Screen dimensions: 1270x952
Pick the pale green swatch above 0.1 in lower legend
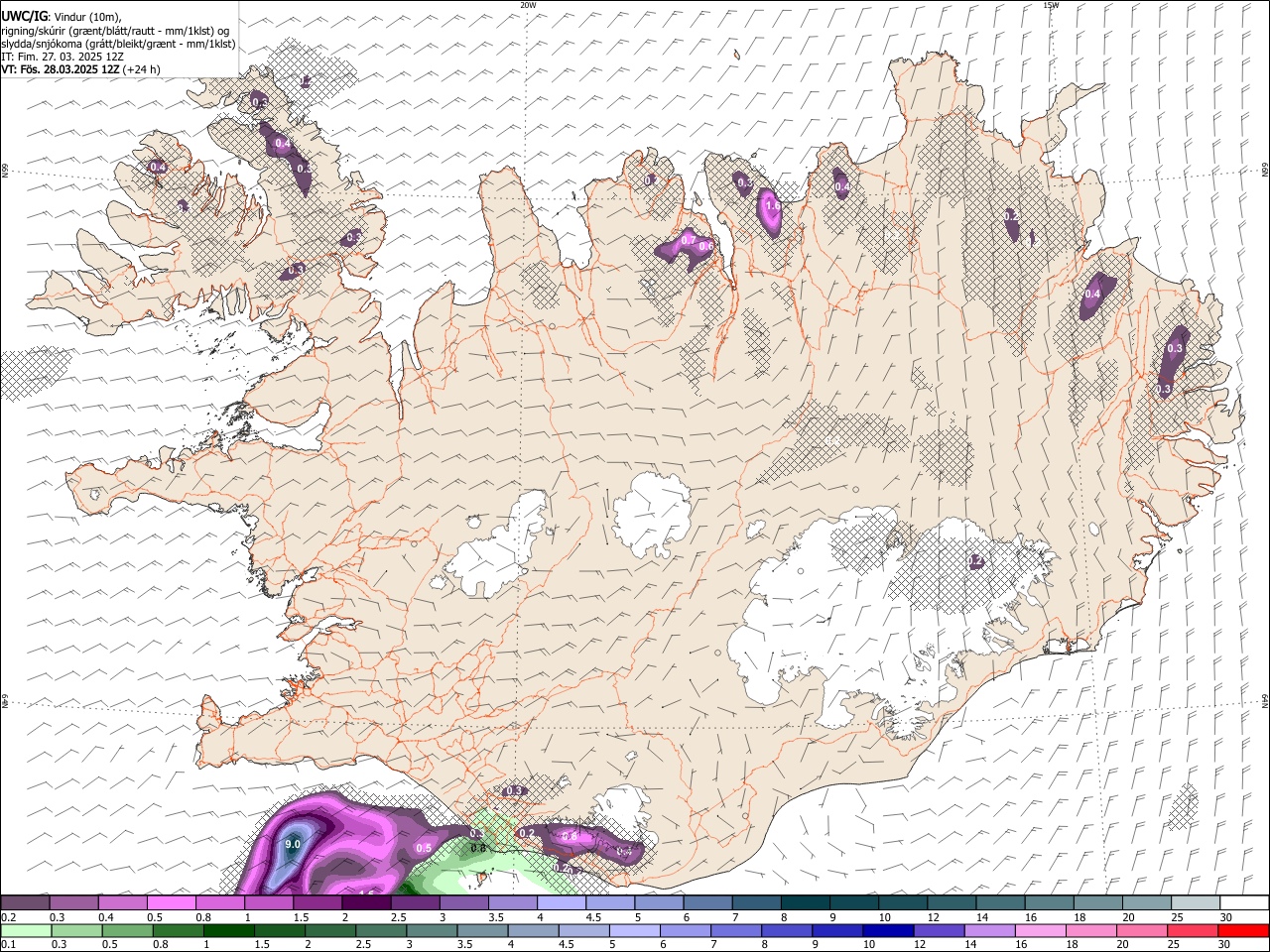coord(26,931)
